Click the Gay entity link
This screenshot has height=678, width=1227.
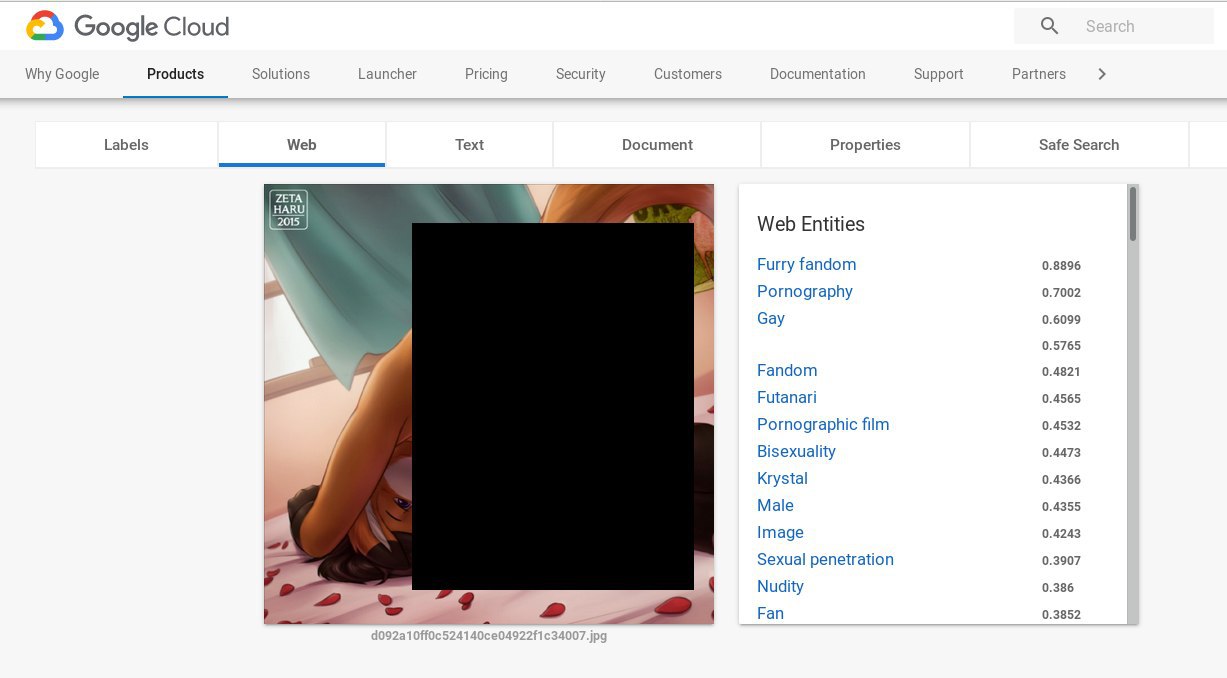[x=771, y=318]
